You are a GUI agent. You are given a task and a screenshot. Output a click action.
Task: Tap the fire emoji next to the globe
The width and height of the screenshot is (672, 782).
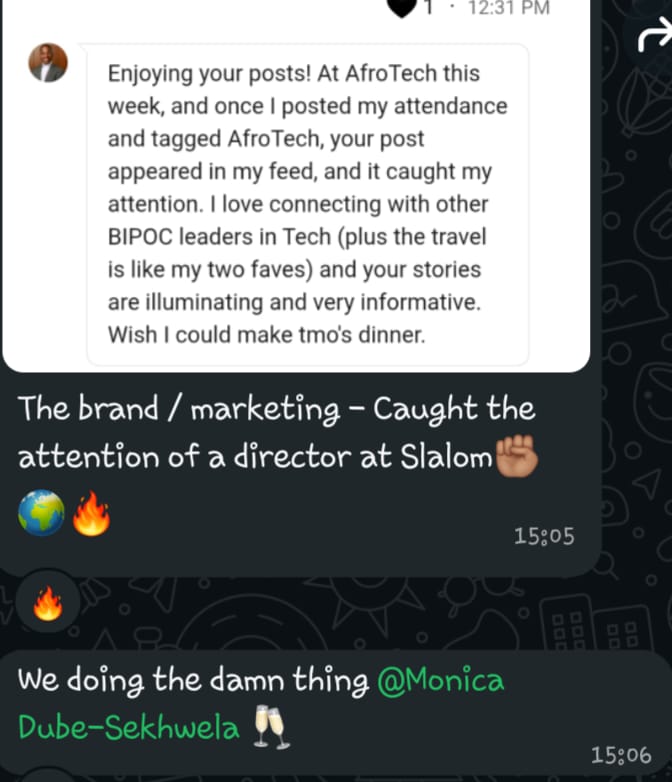coord(91,514)
